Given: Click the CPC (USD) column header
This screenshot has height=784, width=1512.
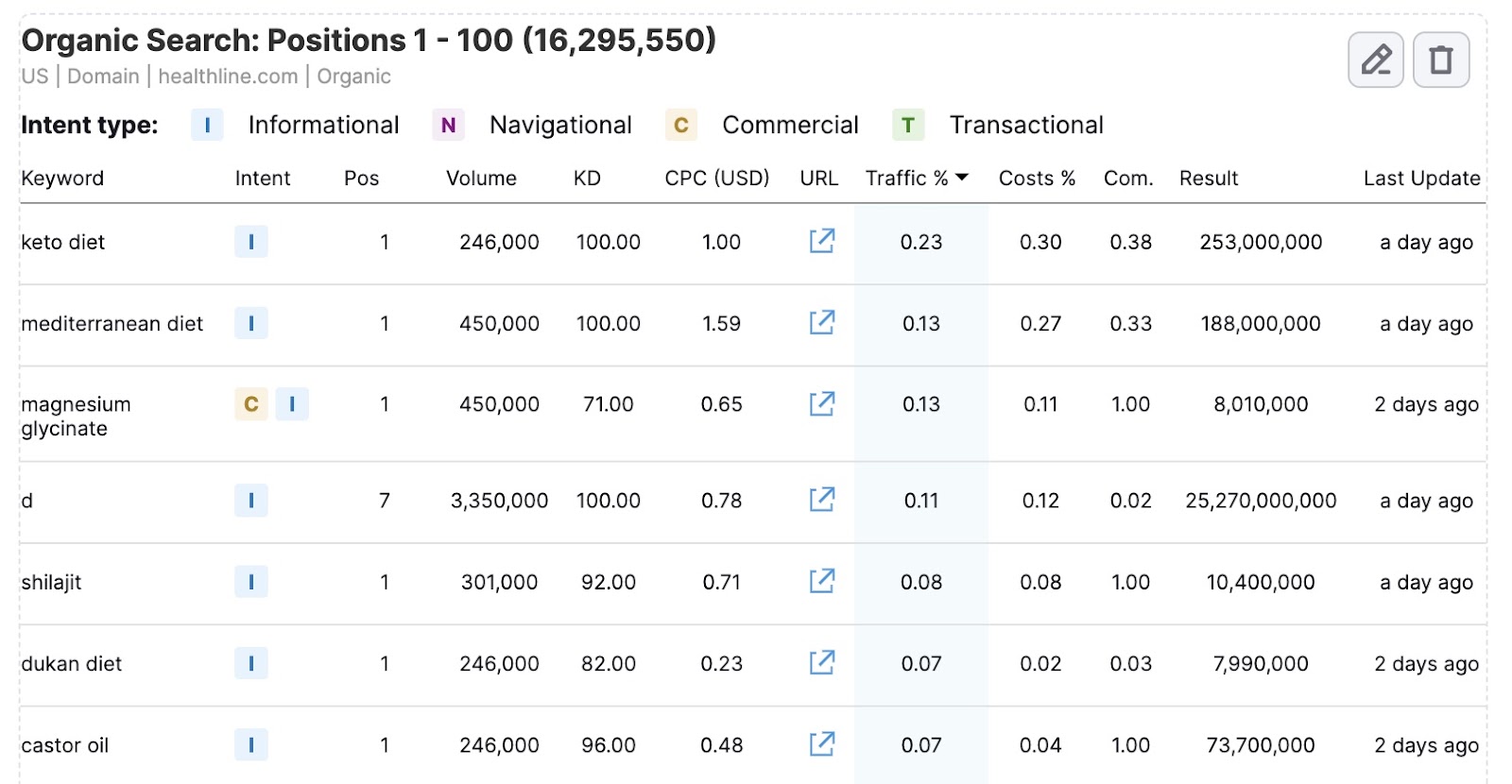Looking at the screenshot, I should pos(716,179).
